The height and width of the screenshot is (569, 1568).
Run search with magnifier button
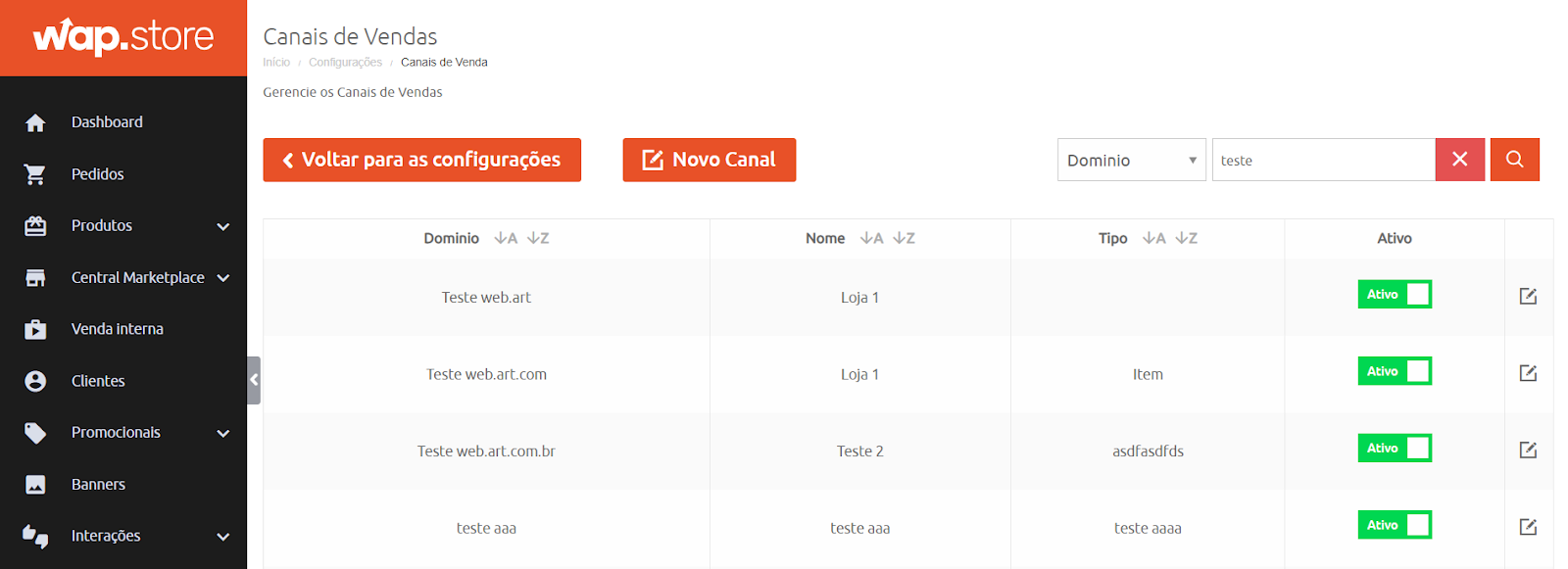click(1515, 160)
